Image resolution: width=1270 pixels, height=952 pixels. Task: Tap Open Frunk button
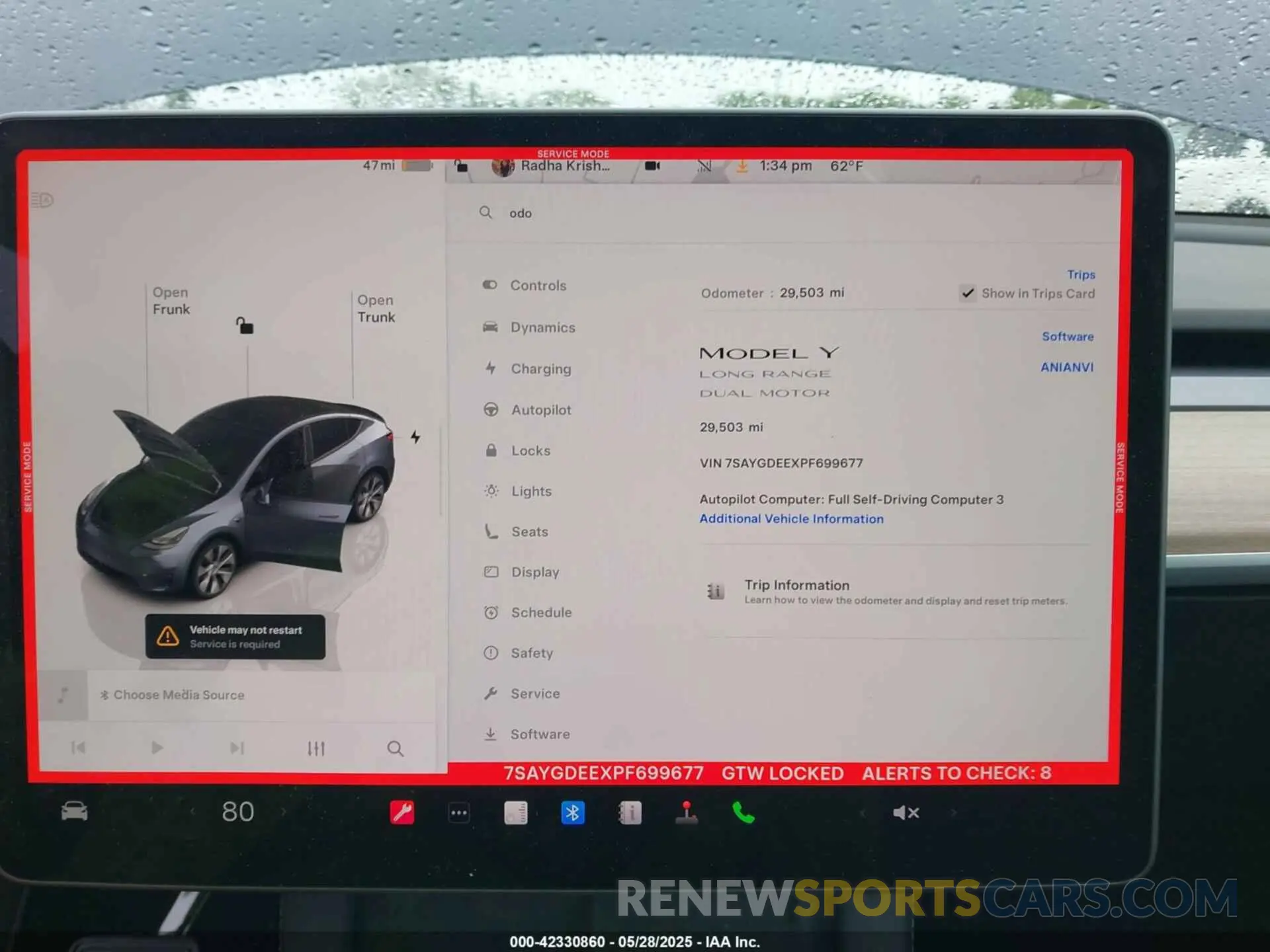click(x=171, y=301)
